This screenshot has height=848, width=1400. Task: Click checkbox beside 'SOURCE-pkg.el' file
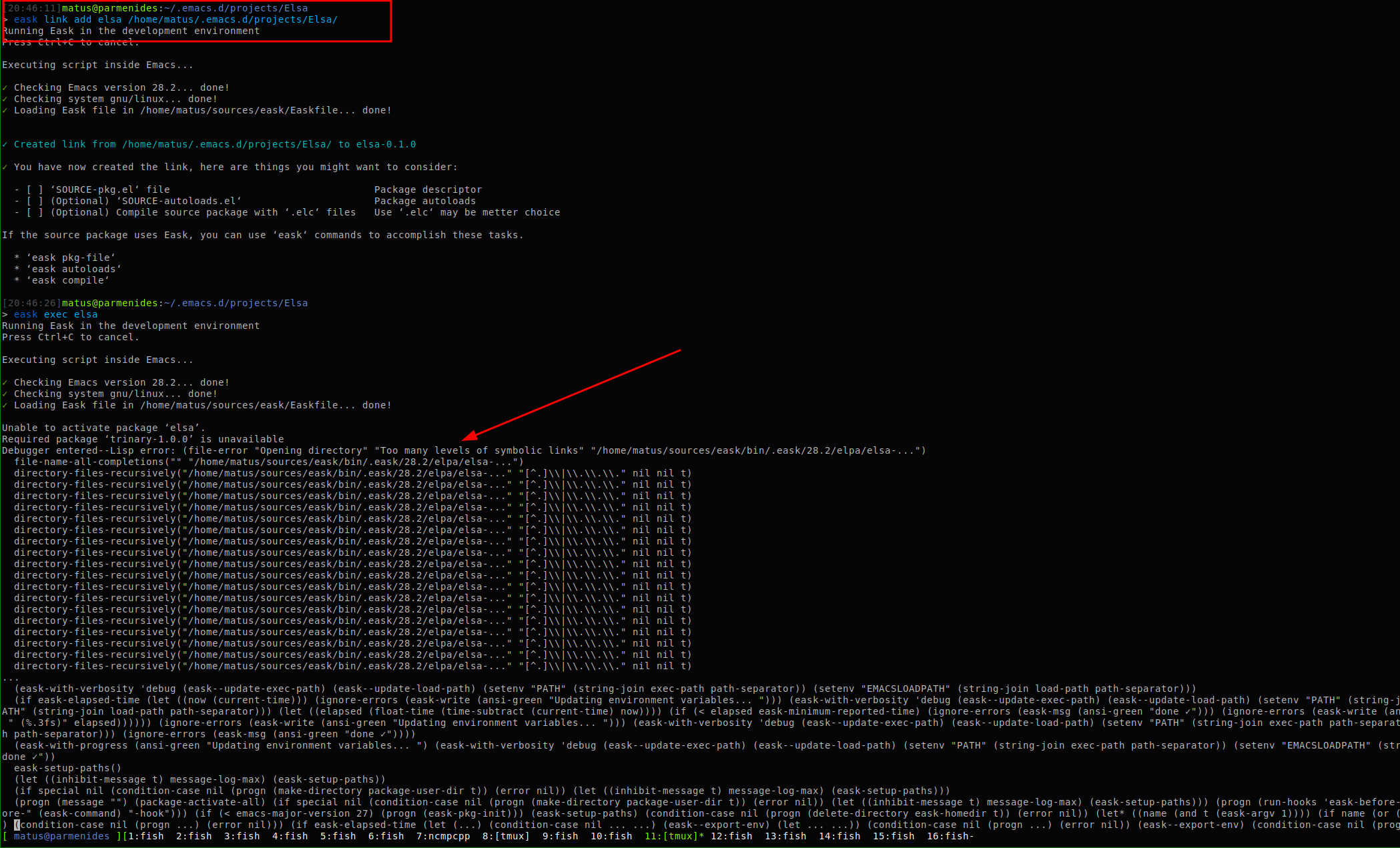tap(35, 189)
